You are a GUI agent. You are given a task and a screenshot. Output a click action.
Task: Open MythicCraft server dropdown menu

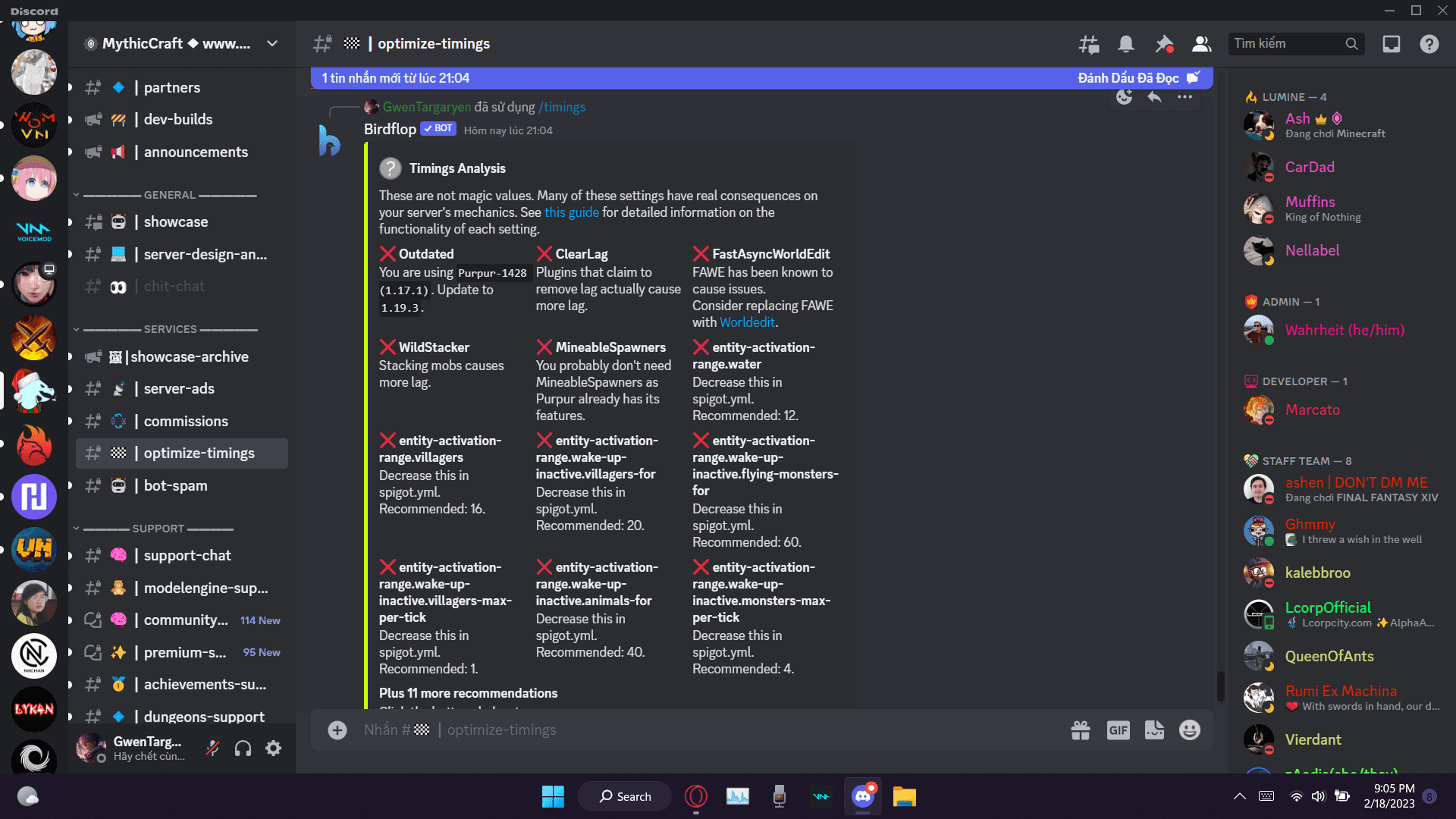(x=271, y=44)
